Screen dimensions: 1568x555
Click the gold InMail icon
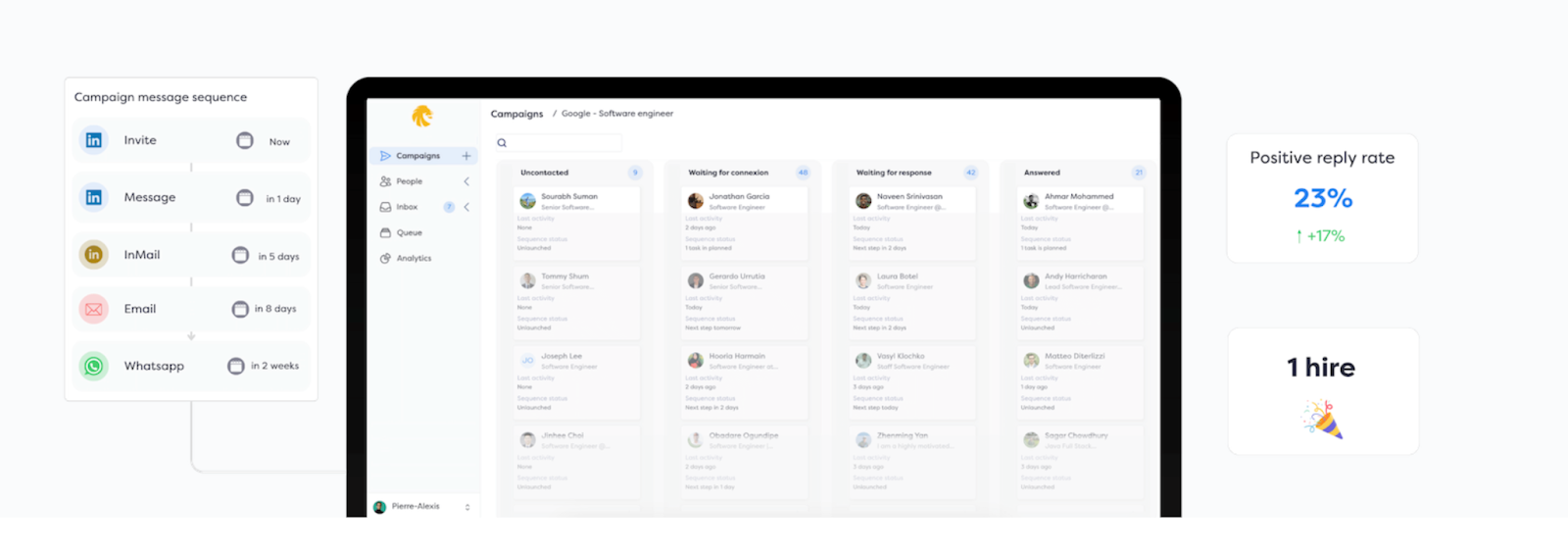click(x=93, y=255)
